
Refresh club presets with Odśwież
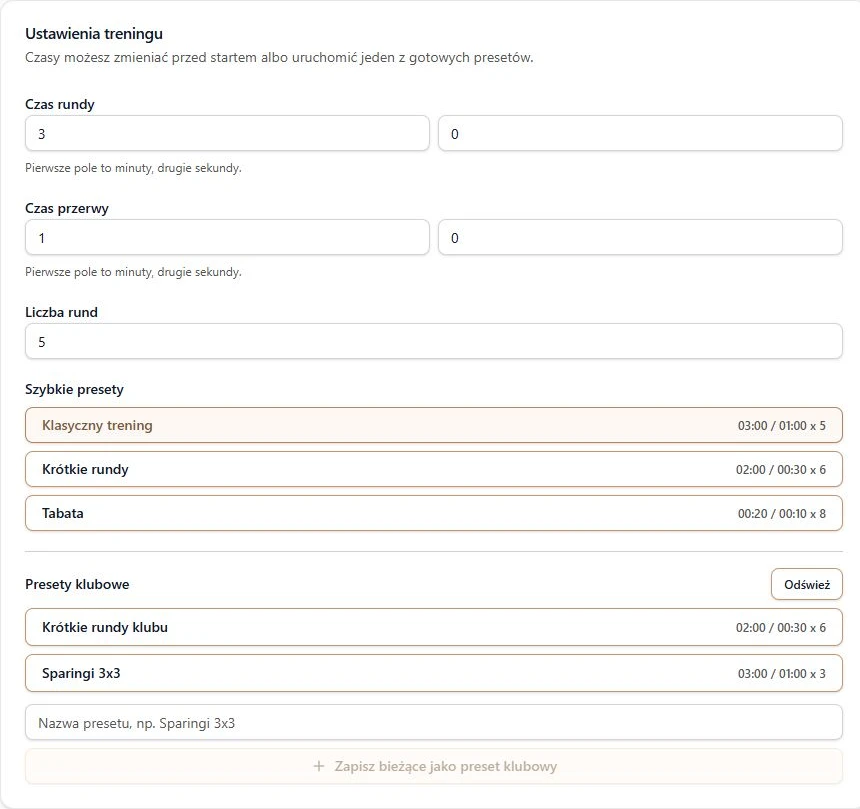coord(807,584)
